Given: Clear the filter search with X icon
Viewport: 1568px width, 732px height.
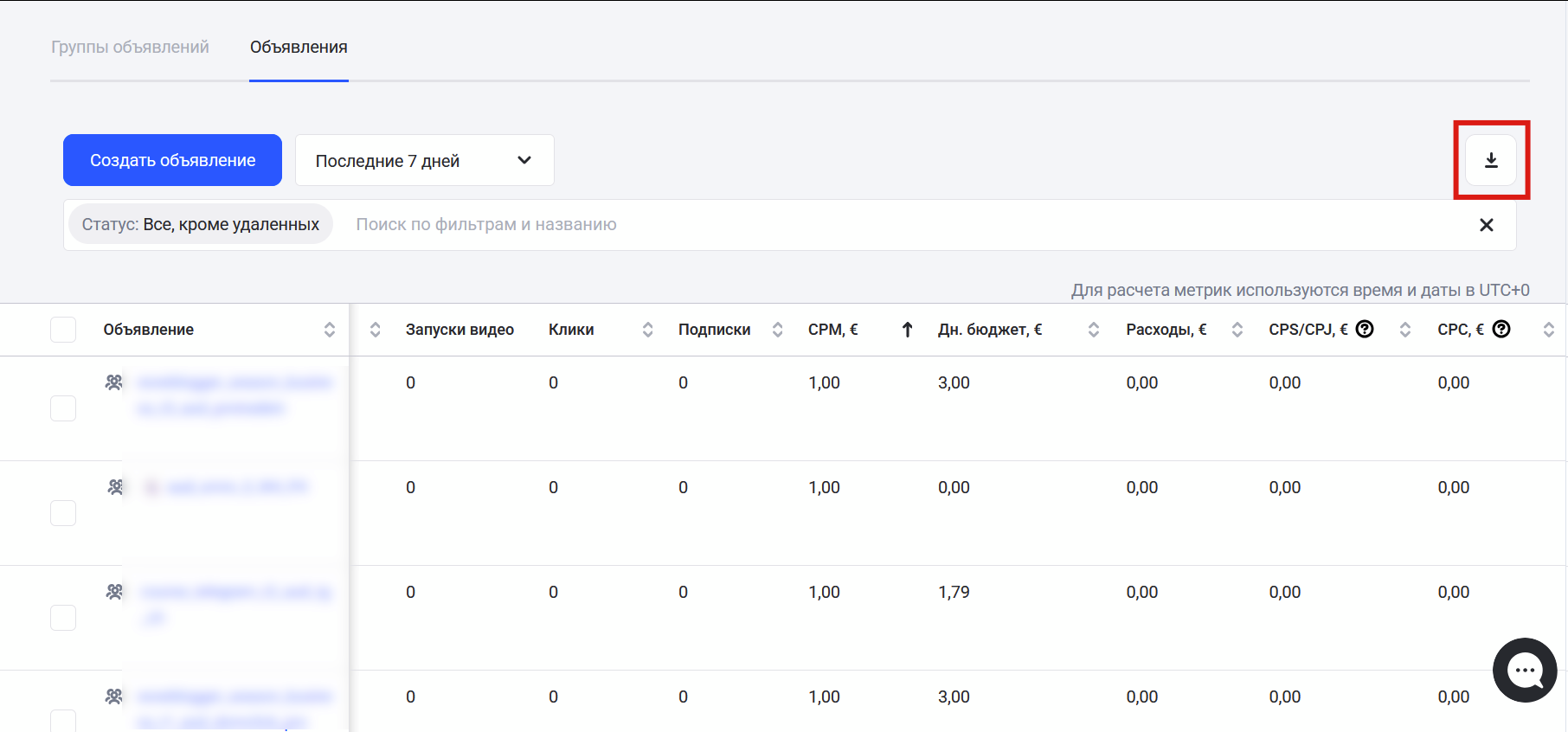Looking at the screenshot, I should coord(1486,225).
